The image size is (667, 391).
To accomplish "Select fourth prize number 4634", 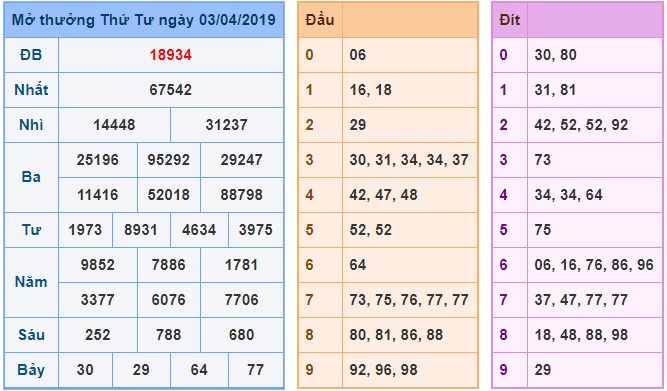I will [199, 230].
